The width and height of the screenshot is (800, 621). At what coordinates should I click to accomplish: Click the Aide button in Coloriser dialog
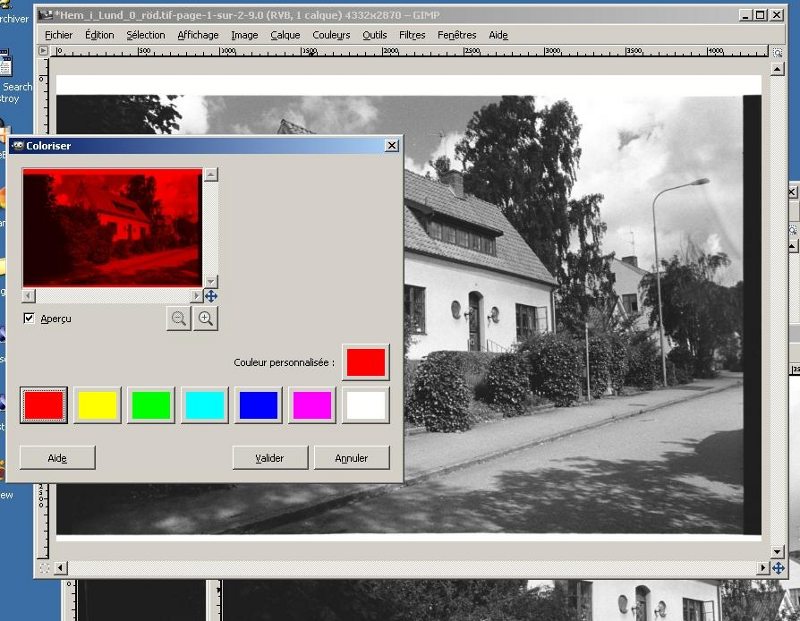(x=57, y=458)
